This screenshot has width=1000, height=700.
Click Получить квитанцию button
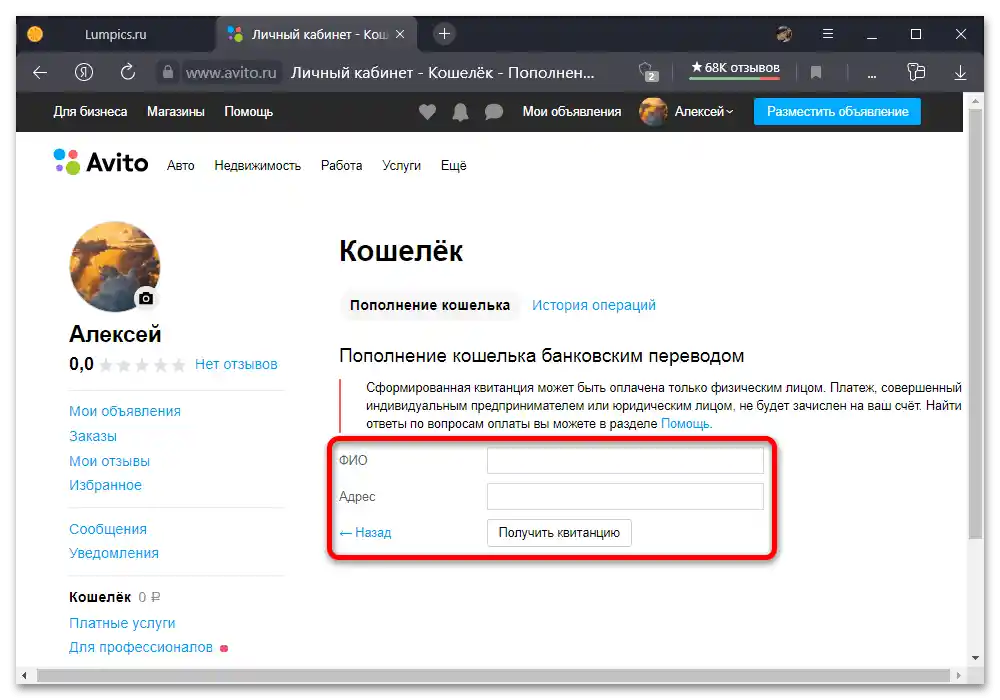click(x=559, y=533)
